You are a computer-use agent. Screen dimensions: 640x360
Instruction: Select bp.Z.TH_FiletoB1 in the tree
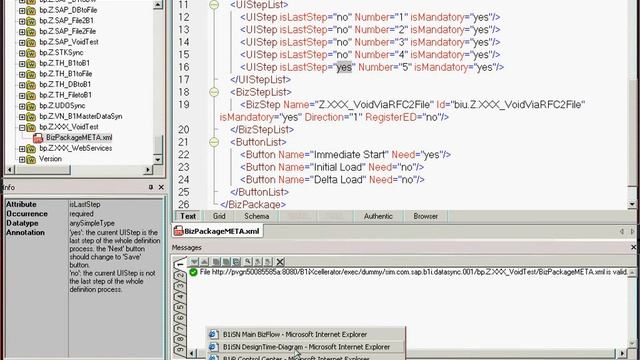tap(65, 95)
